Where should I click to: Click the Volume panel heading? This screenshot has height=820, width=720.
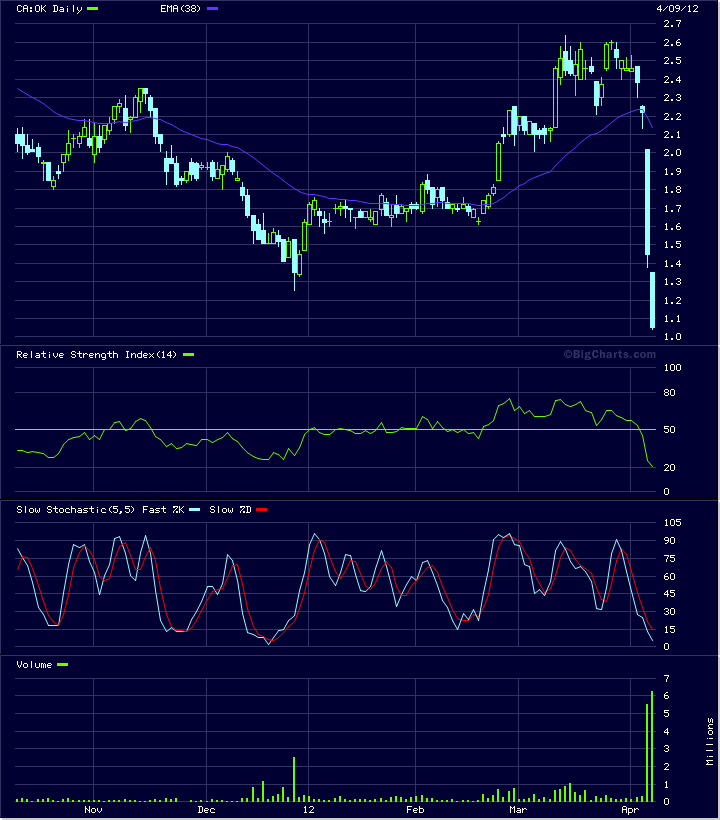click(34, 665)
